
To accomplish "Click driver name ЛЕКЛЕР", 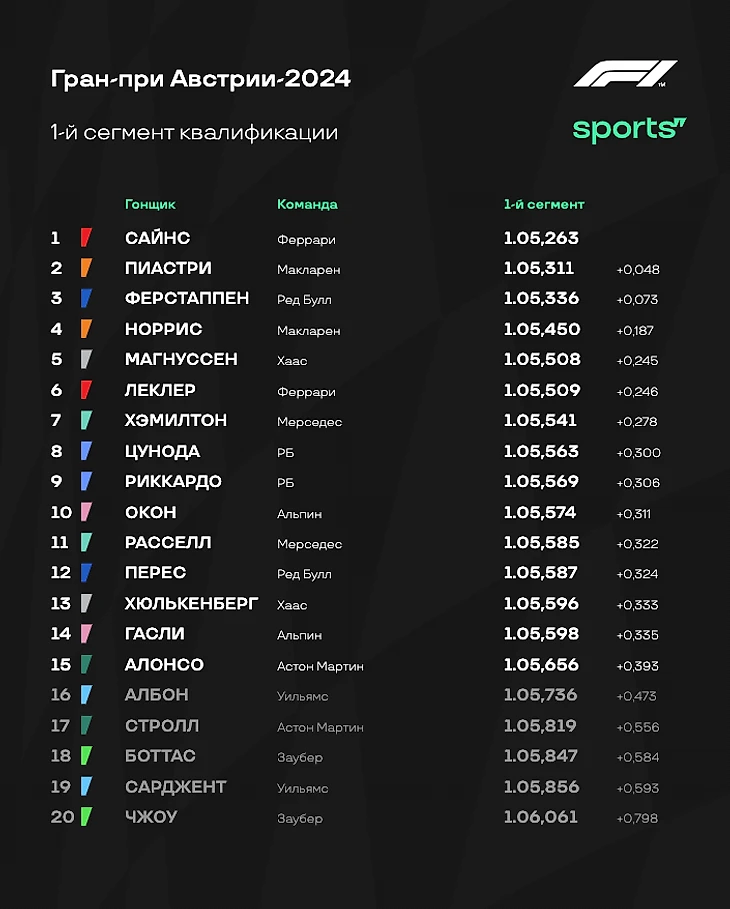I will pyautogui.click(x=160, y=390).
